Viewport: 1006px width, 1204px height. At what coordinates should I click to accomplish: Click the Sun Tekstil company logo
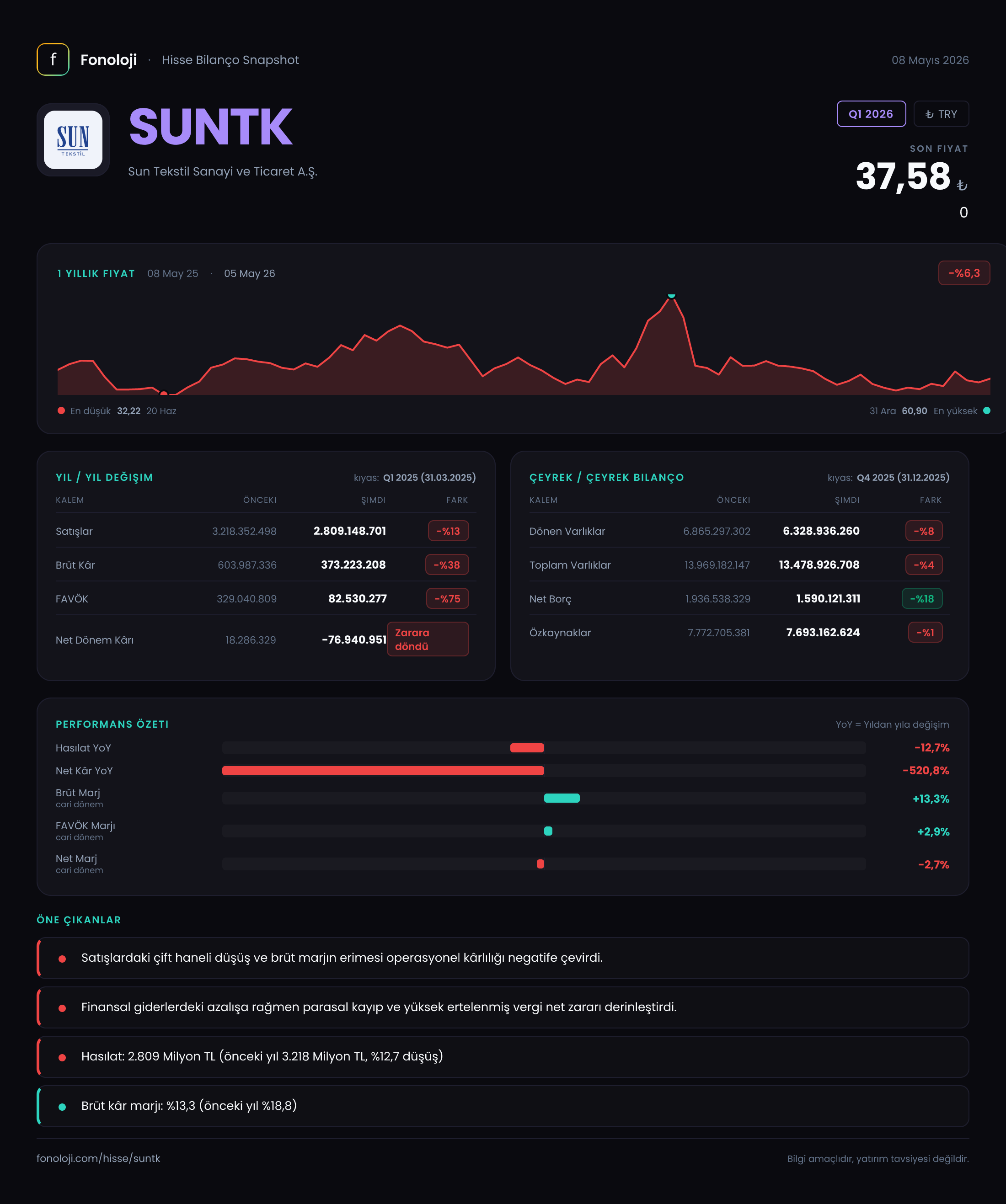pos(74,140)
